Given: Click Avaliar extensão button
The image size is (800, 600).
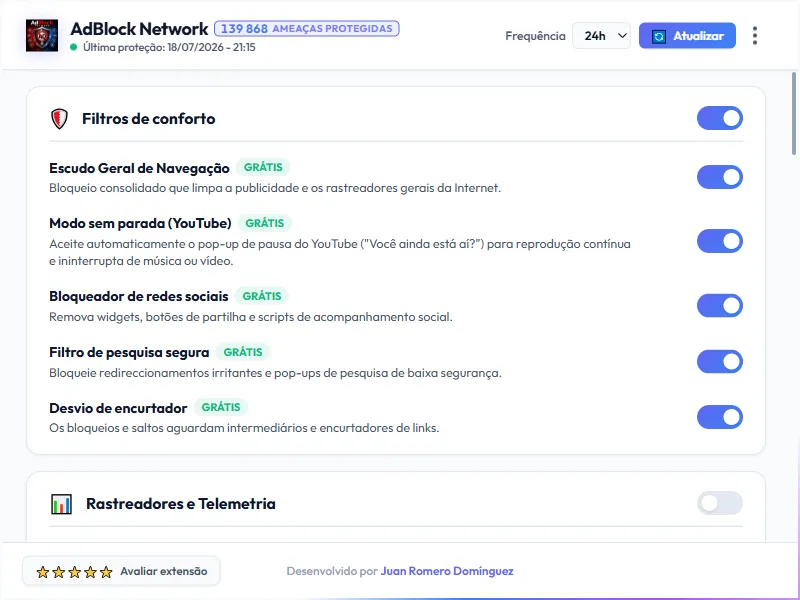Looking at the screenshot, I should (x=121, y=571).
